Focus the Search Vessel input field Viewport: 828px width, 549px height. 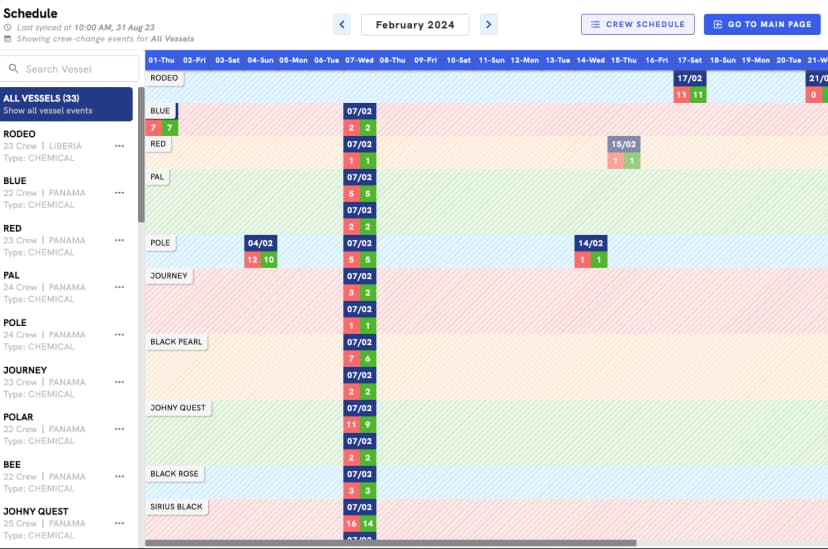[x=69, y=69]
